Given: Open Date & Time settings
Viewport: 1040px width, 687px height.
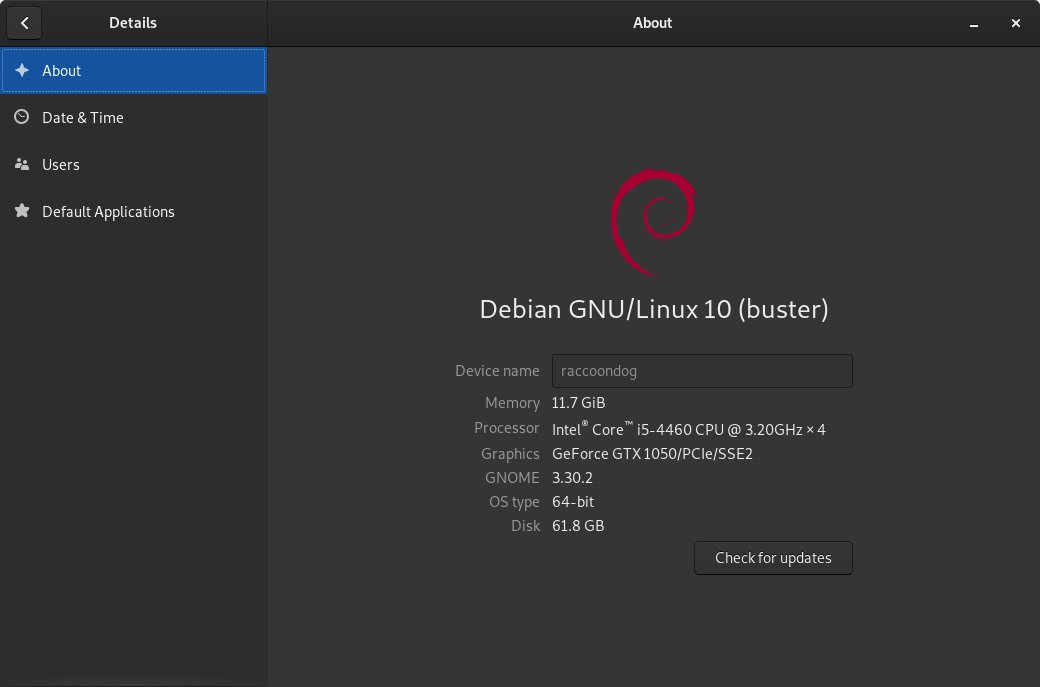Looking at the screenshot, I should tap(83, 117).
